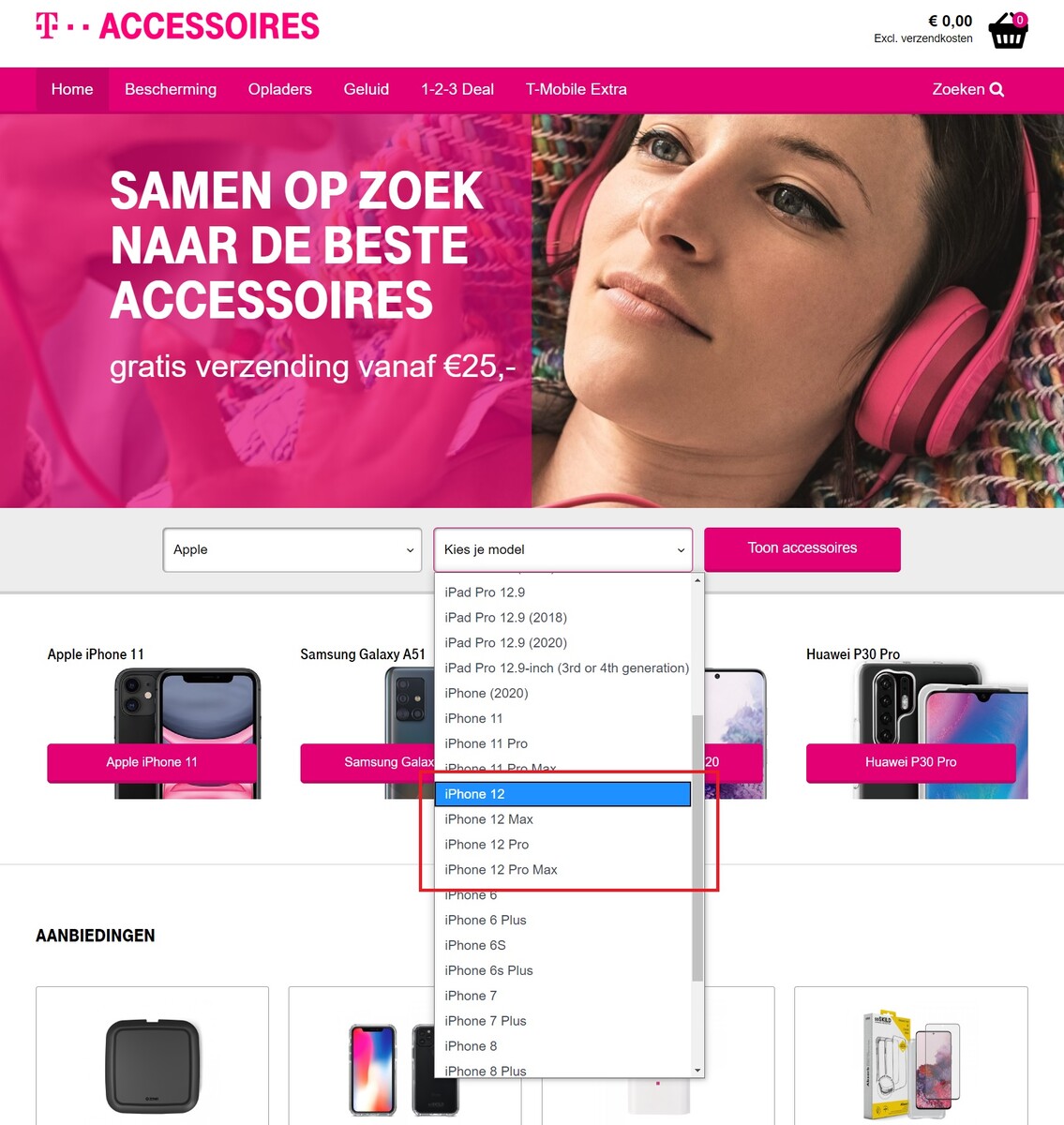Open the Apple brand dropdown
The width and height of the screenshot is (1064, 1125).
[292, 549]
